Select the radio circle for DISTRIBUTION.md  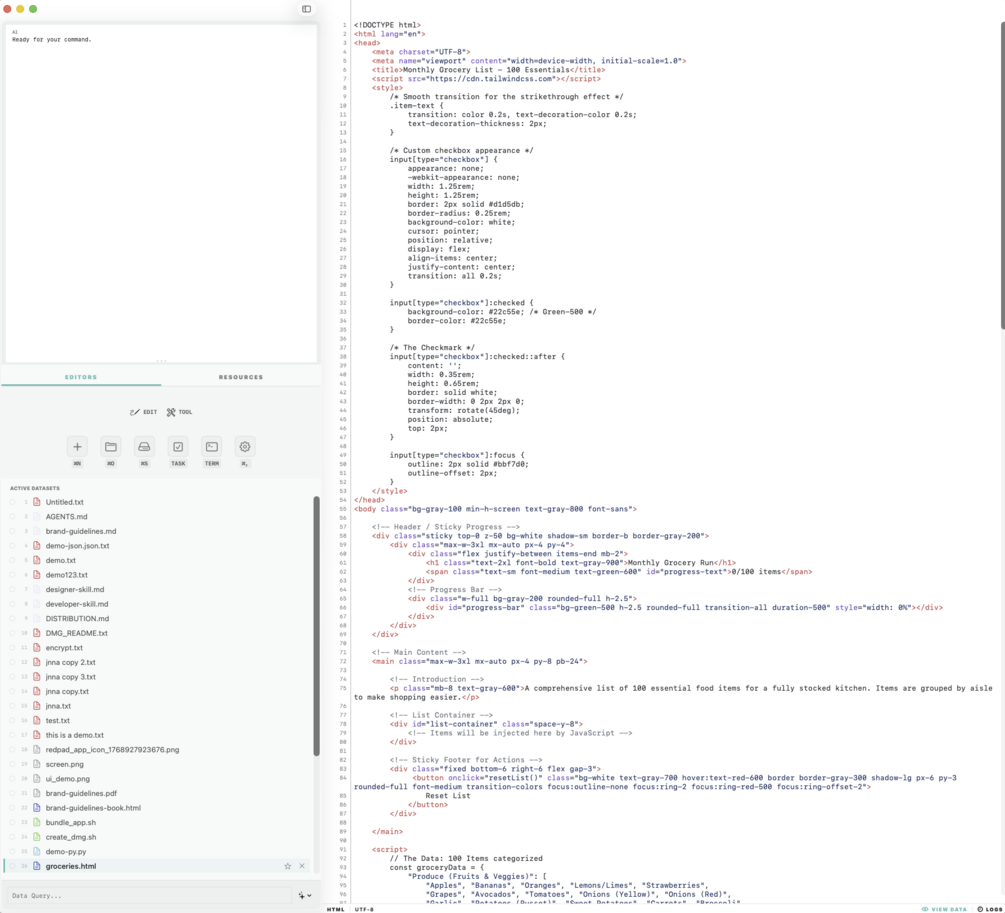point(12,619)
